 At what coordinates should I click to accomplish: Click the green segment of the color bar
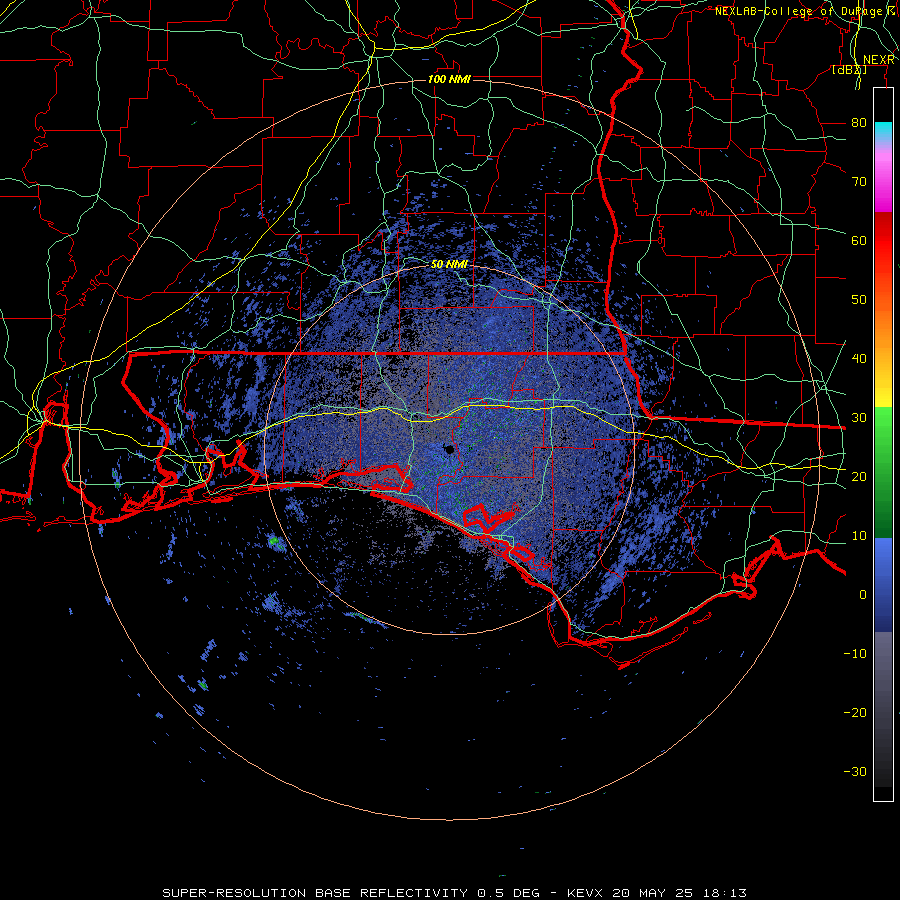pos(883,472)
